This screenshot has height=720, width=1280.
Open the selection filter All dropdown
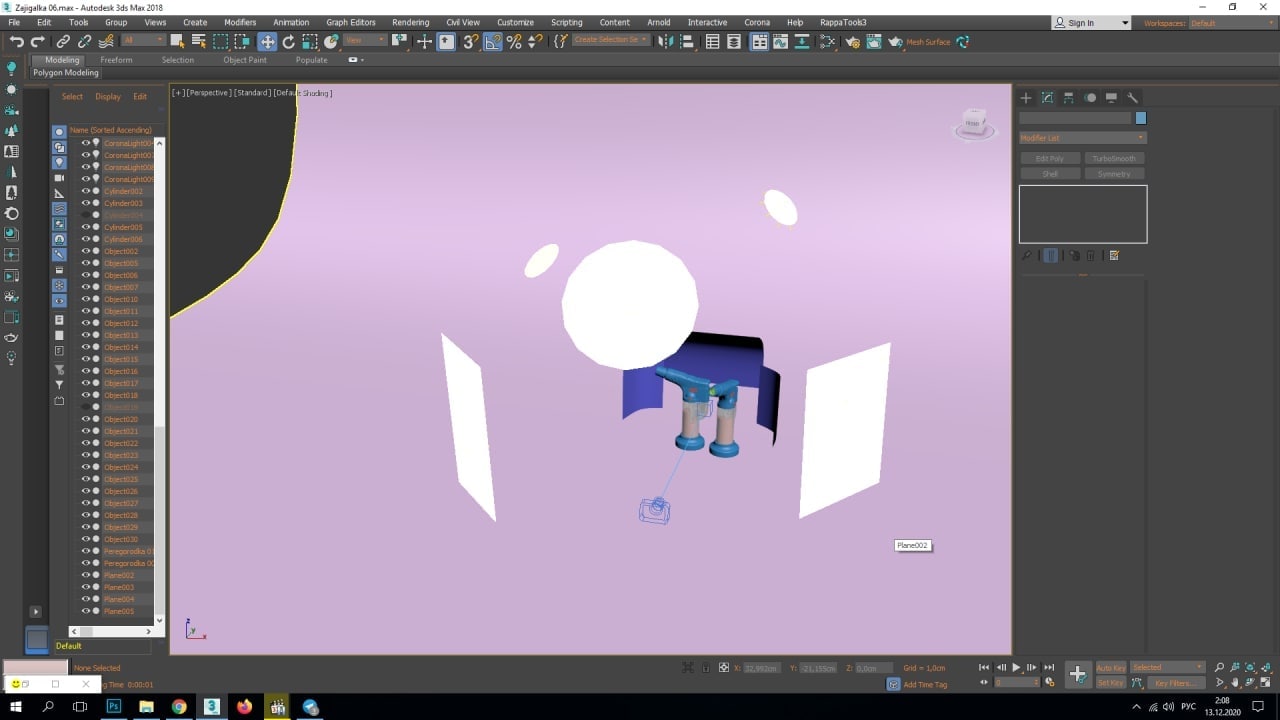pos(143,41)
